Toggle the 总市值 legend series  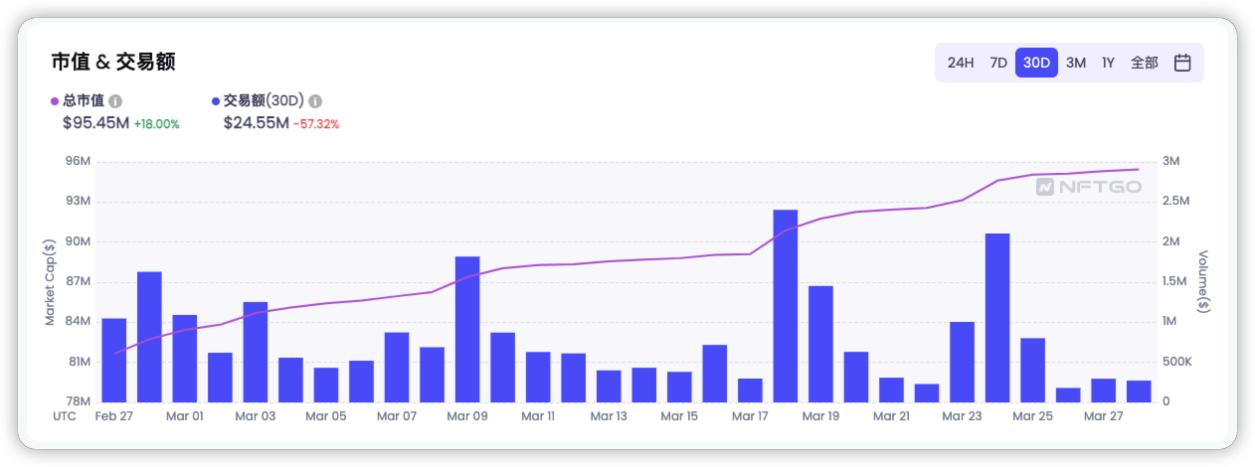point(78,101)
